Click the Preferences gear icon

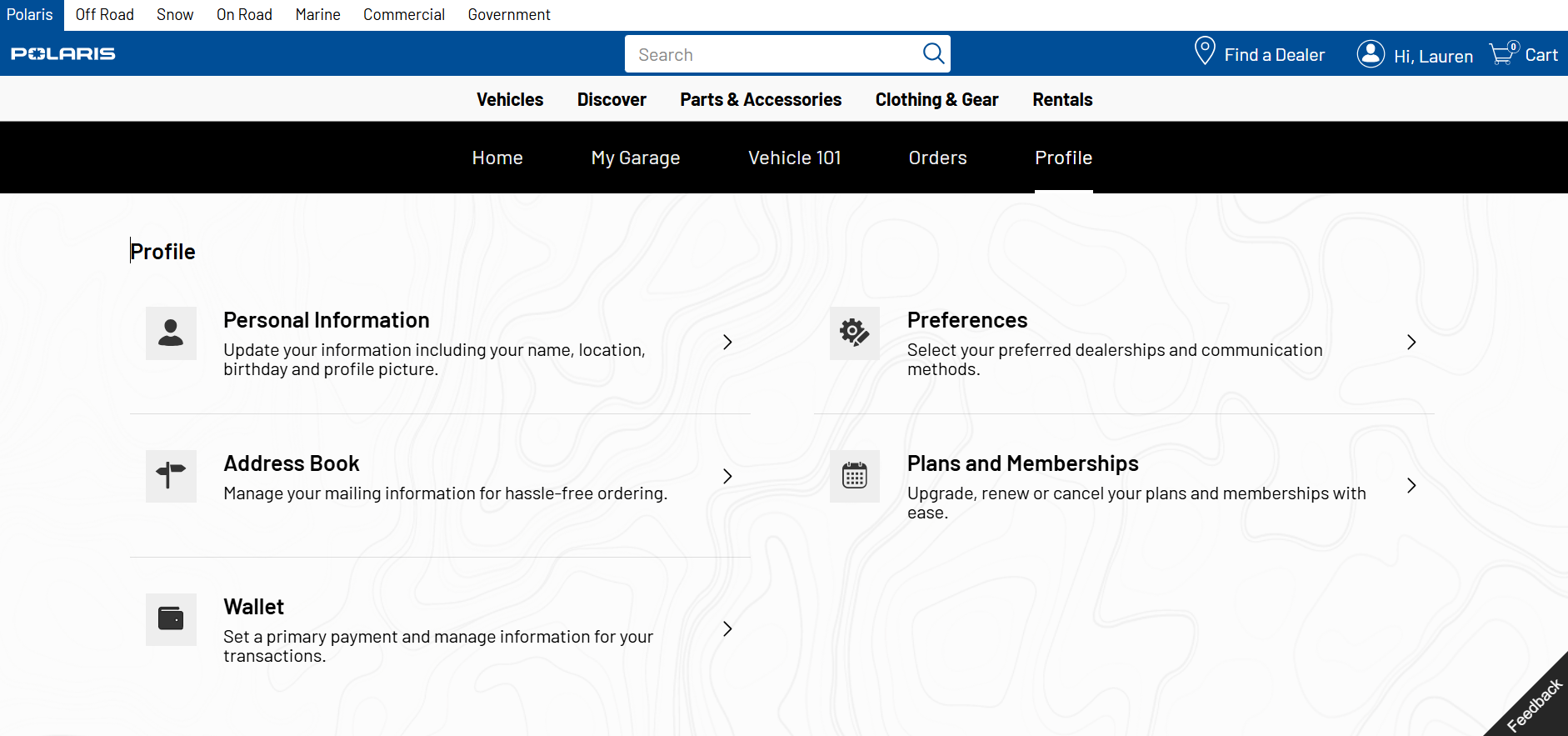[x=855, y=333]
